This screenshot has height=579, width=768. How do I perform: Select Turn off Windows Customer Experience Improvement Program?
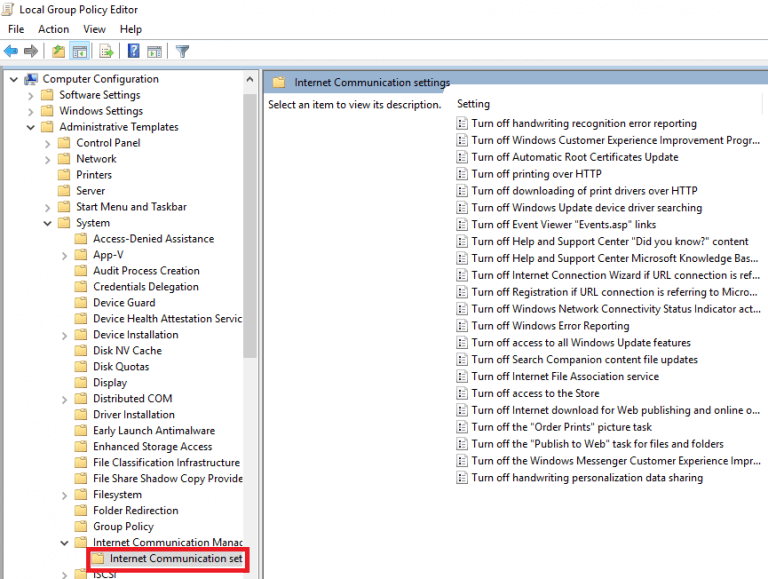(x=615, y=141)
